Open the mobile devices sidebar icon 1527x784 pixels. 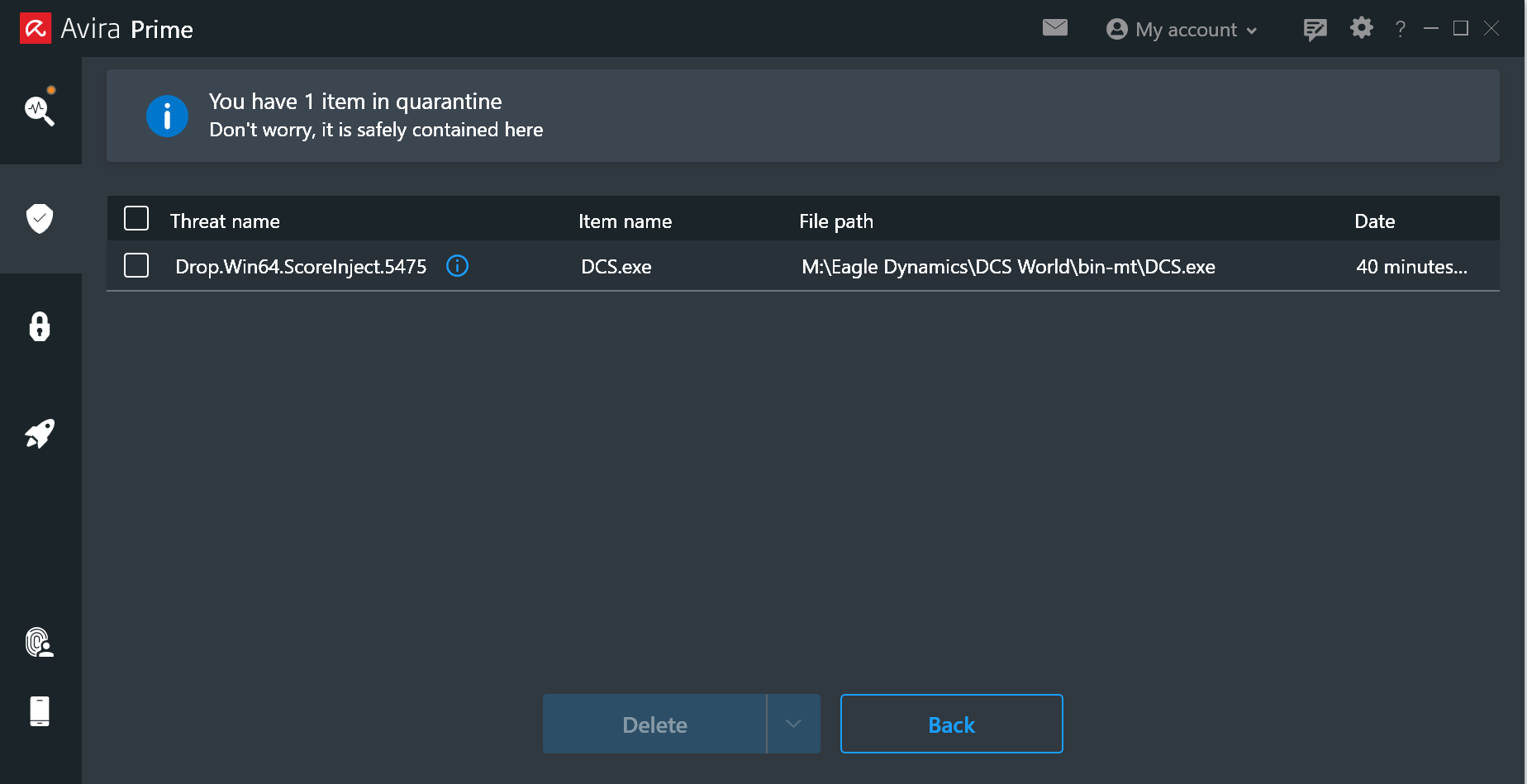pyautogui.click(x=40, y=711)
